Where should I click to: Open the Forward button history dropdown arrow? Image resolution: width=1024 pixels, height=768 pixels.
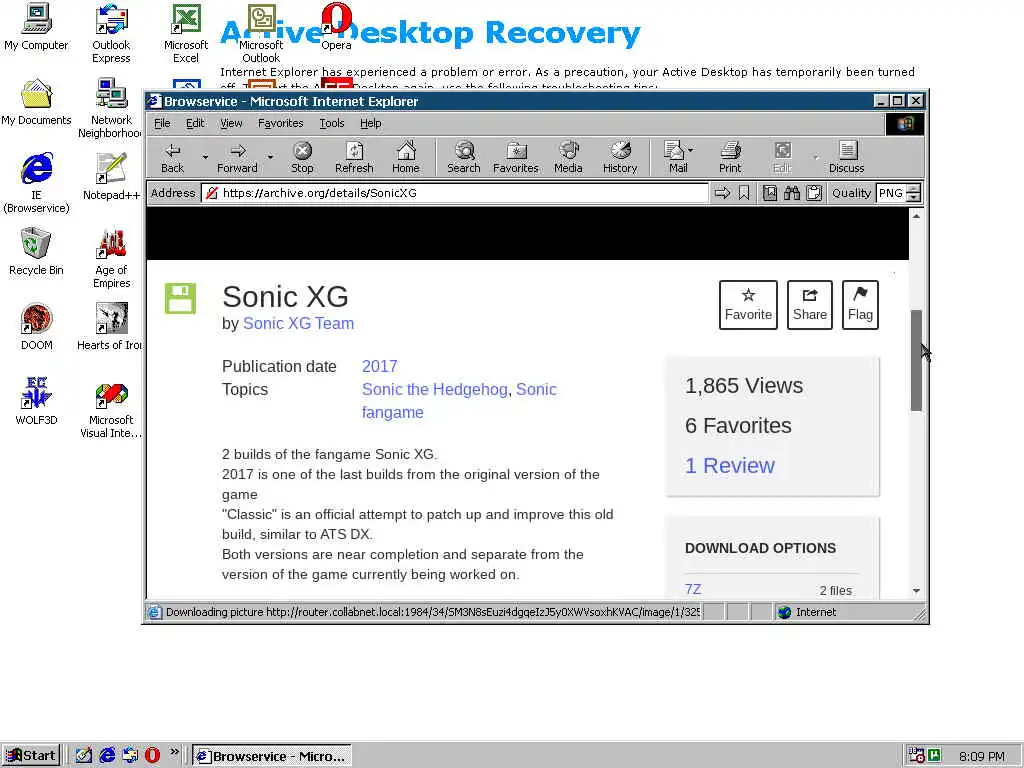pos(270,157)
